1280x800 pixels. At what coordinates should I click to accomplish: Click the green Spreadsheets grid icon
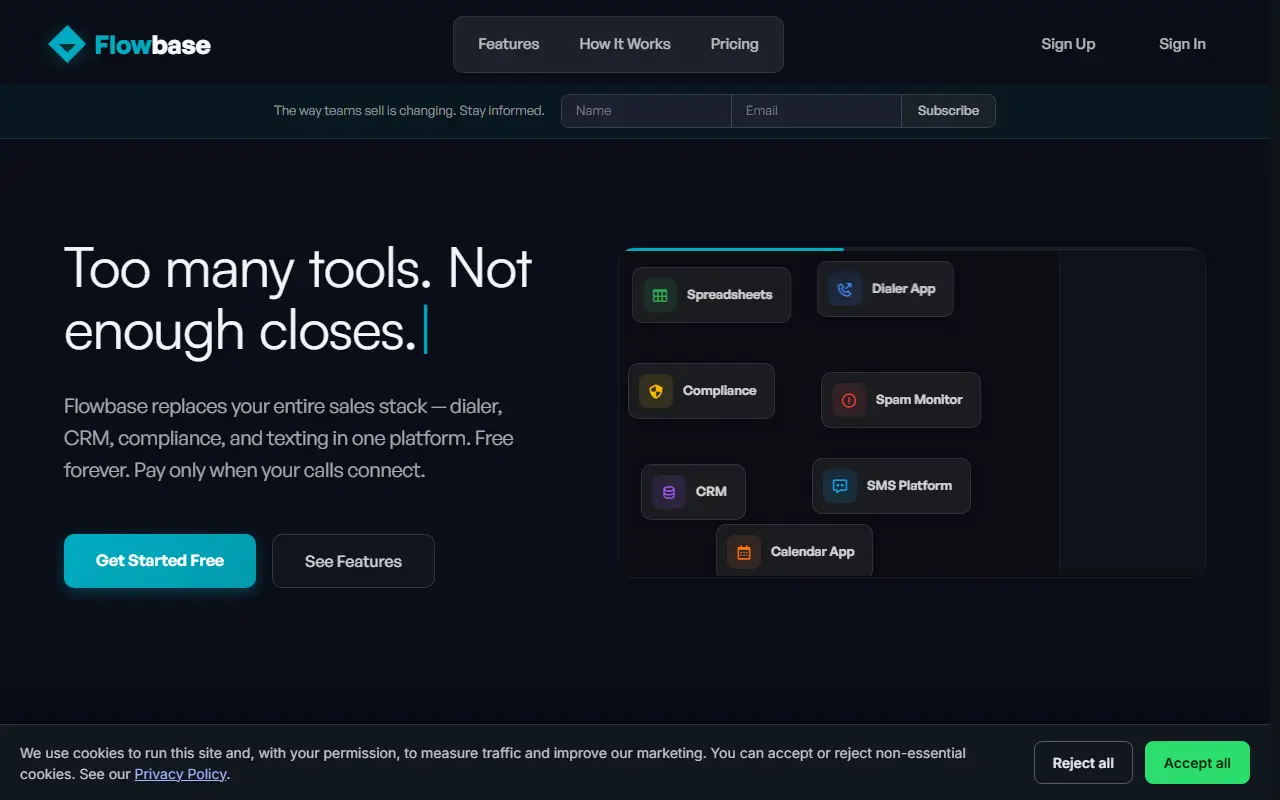coord(660,295)
